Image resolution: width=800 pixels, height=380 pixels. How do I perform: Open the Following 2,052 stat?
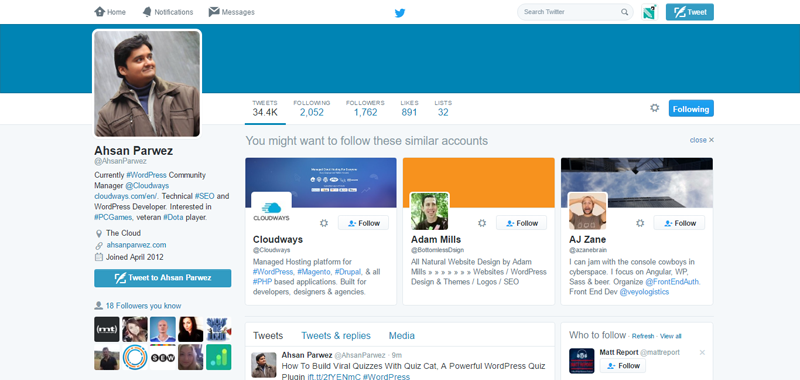tap(312, 108)
